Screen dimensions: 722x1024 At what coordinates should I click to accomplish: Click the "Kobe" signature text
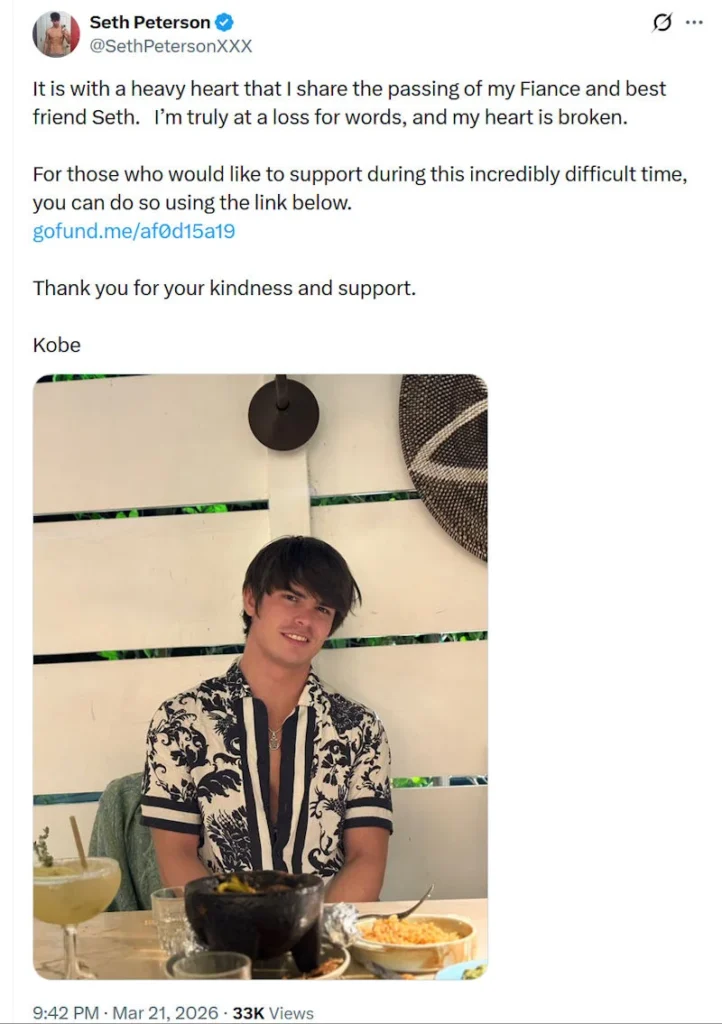click(56, 345)
